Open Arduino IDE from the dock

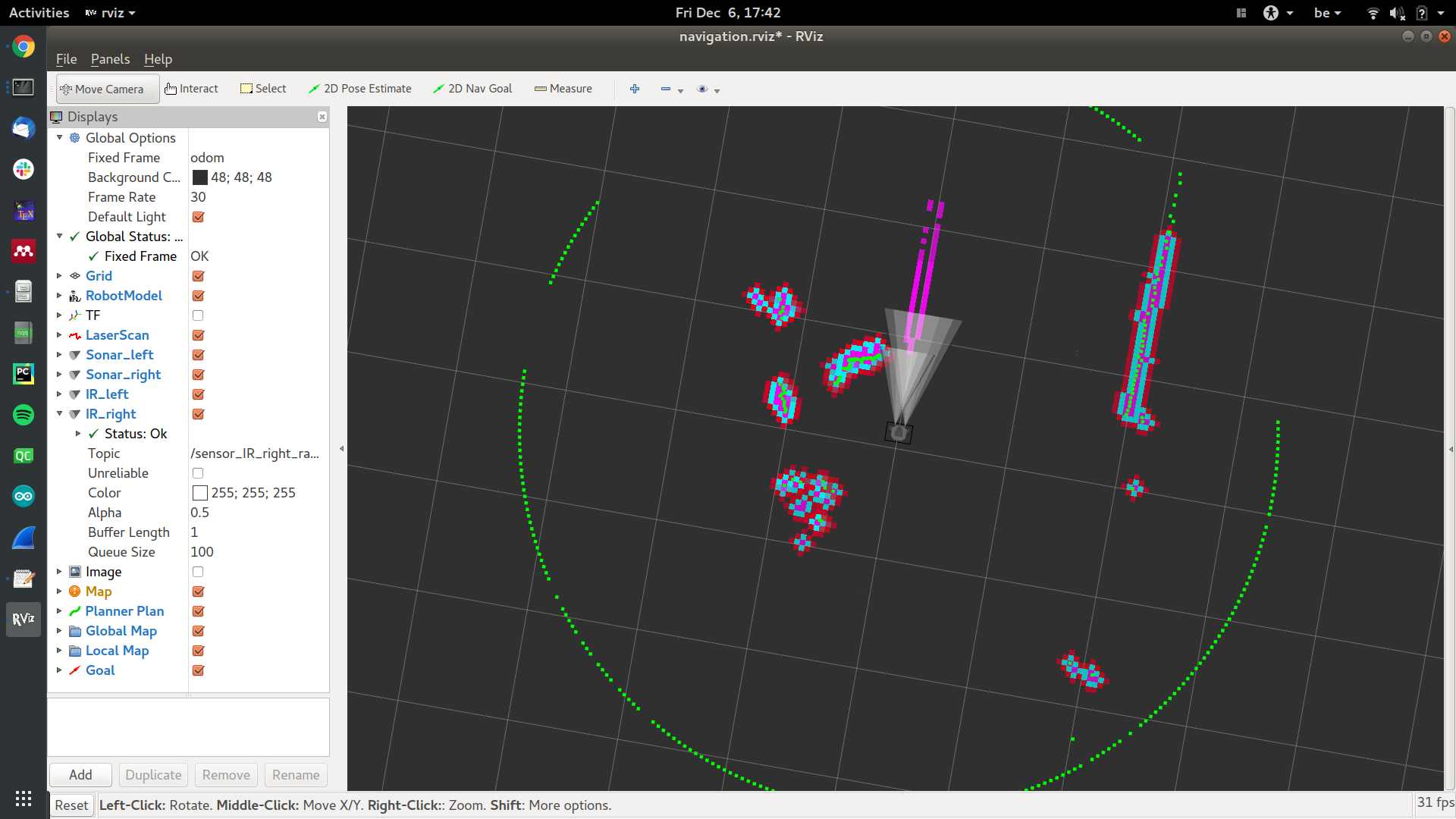pos(24,497)
